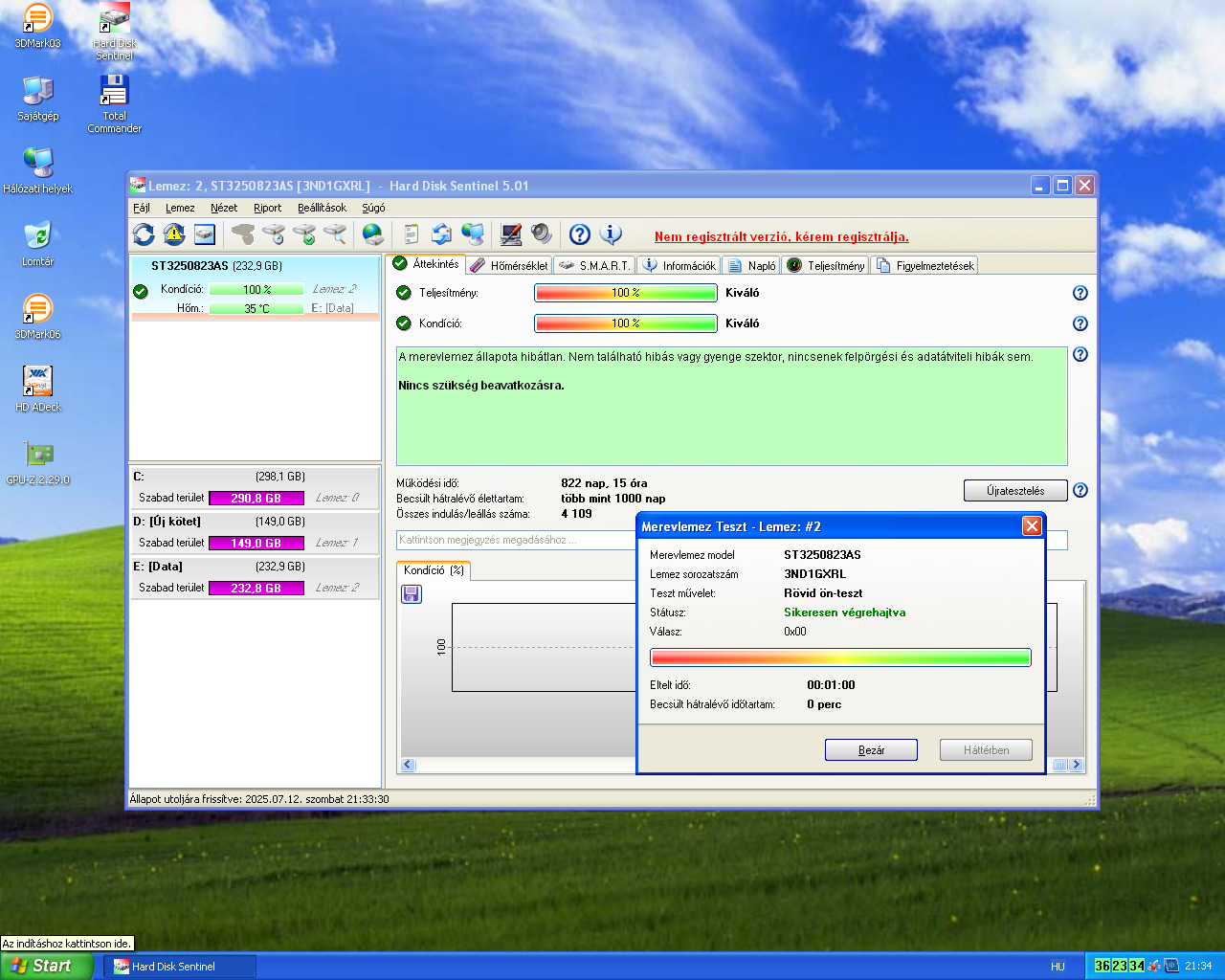
Task: Click the Nem regisztrált verzió registration link
Action: coord(782,236)
